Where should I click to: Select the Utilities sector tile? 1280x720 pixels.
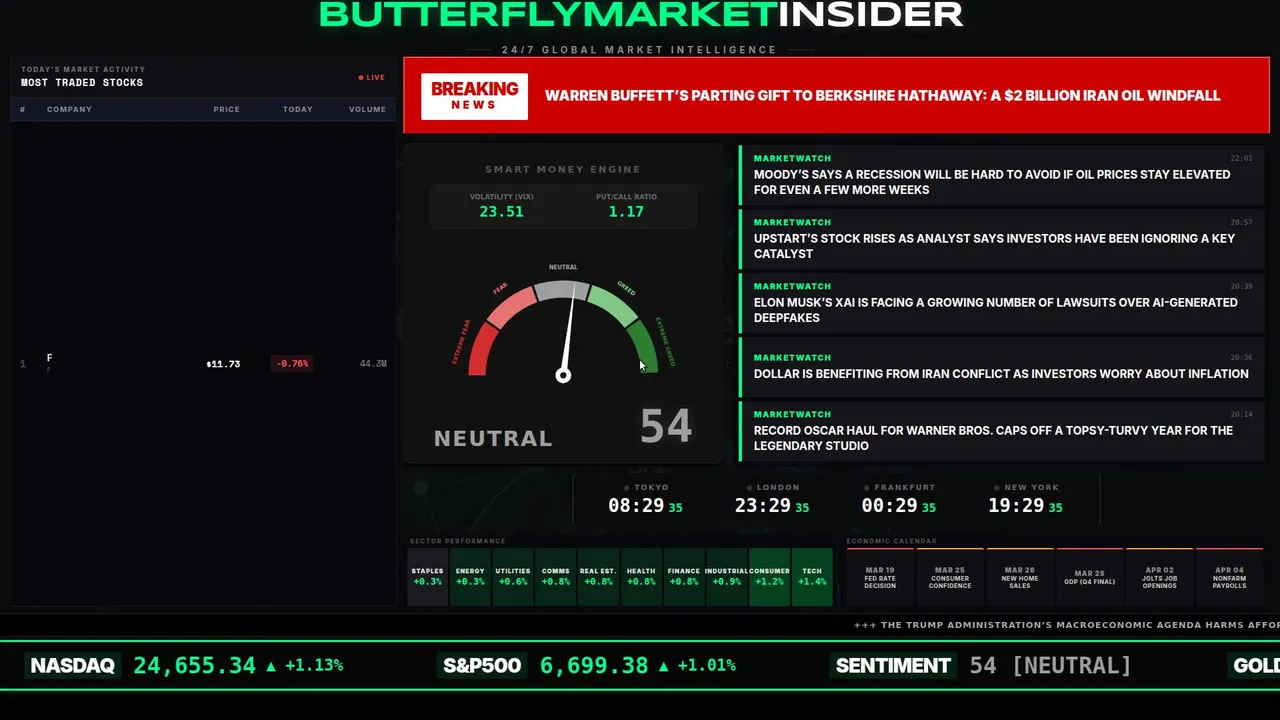(x=513, y=577)
